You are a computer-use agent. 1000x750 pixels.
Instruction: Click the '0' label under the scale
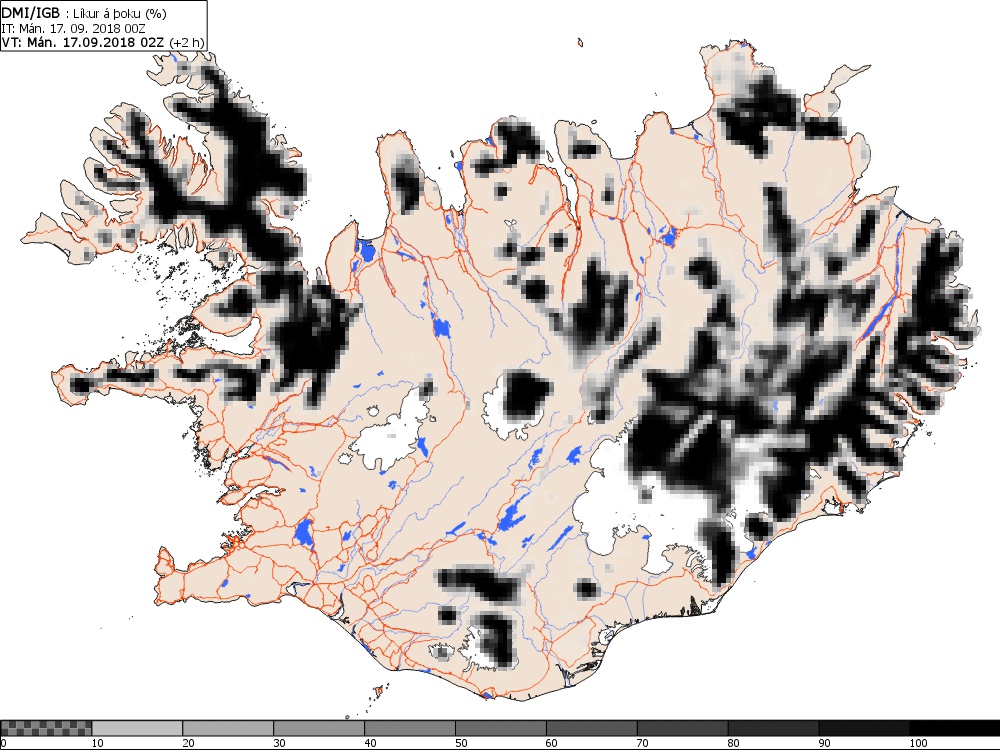(x=3, y=743)
